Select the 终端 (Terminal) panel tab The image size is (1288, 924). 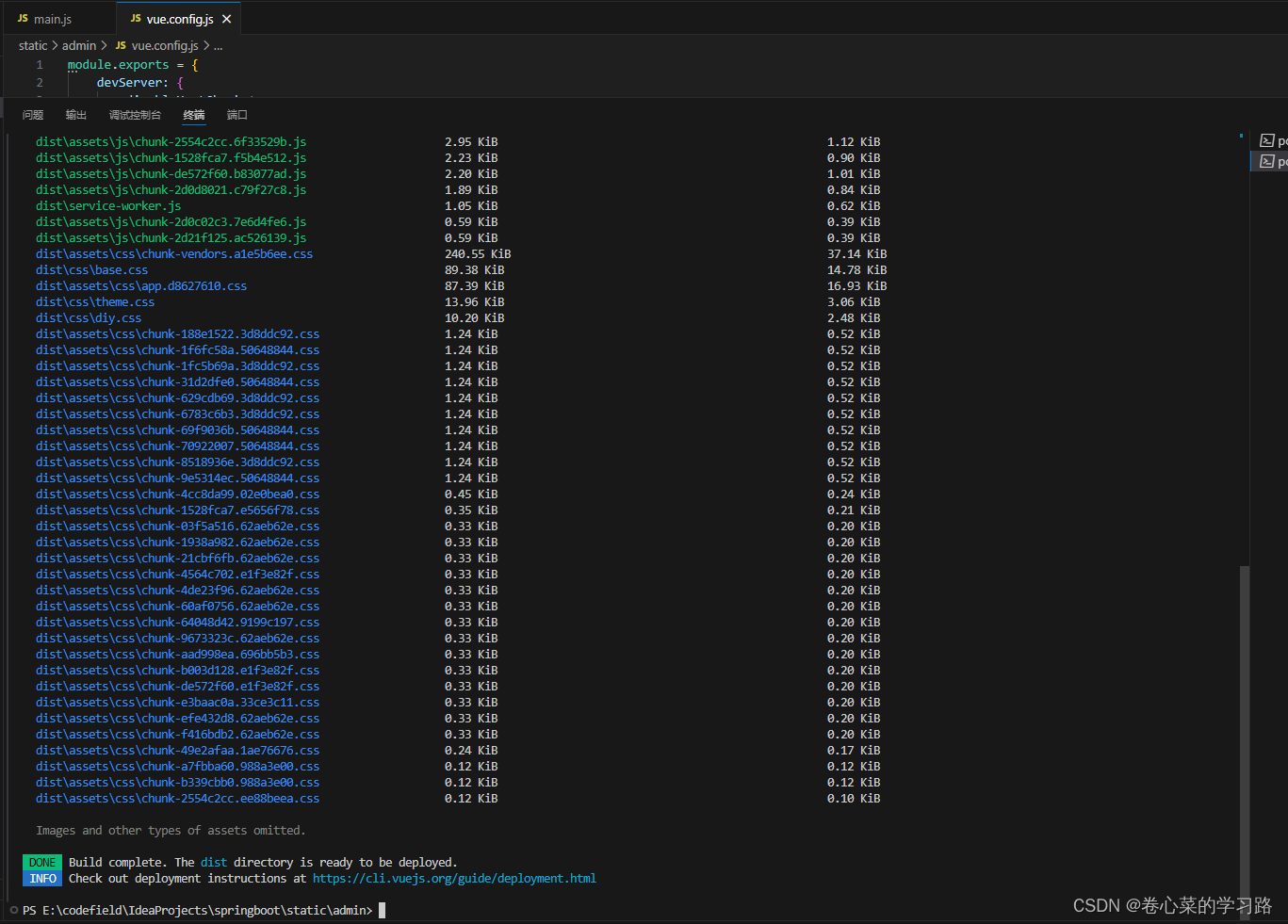(194, 115)
